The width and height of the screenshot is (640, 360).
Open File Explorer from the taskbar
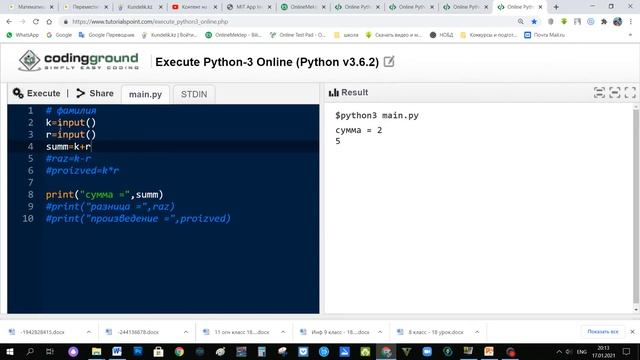pyautogui.click(x=96, y=351)
